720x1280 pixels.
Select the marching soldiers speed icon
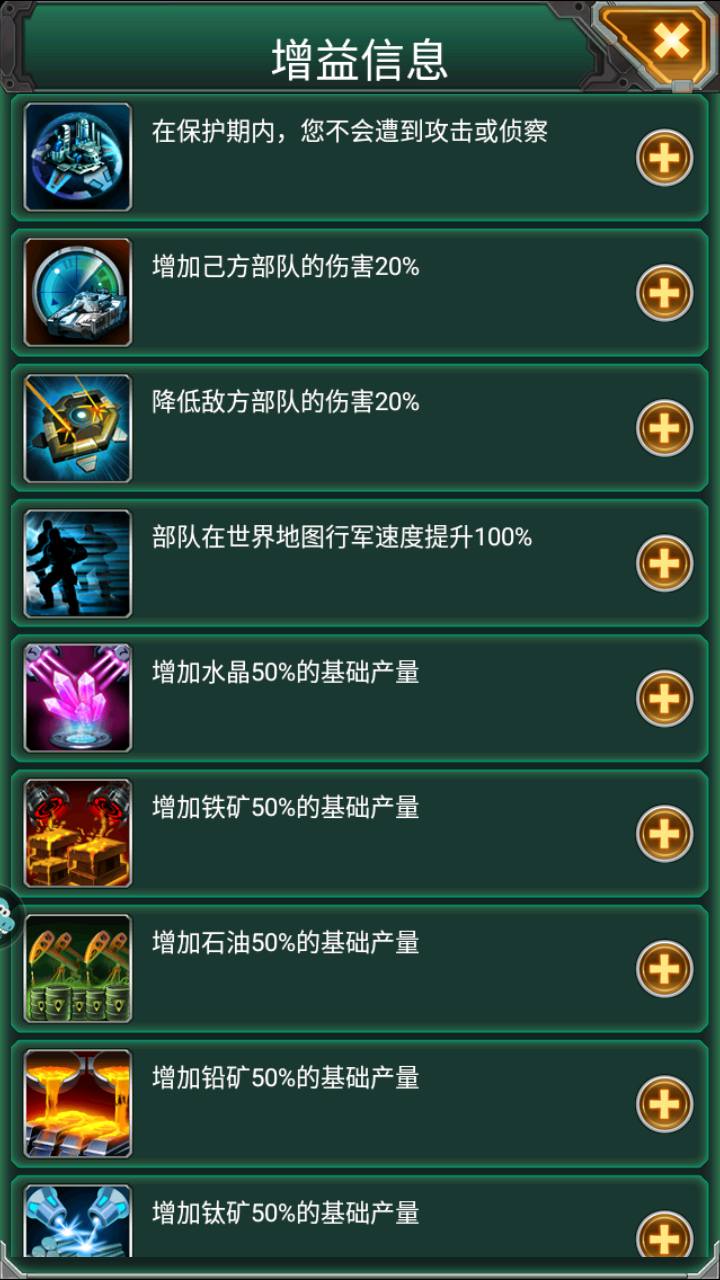coord(78,563)
